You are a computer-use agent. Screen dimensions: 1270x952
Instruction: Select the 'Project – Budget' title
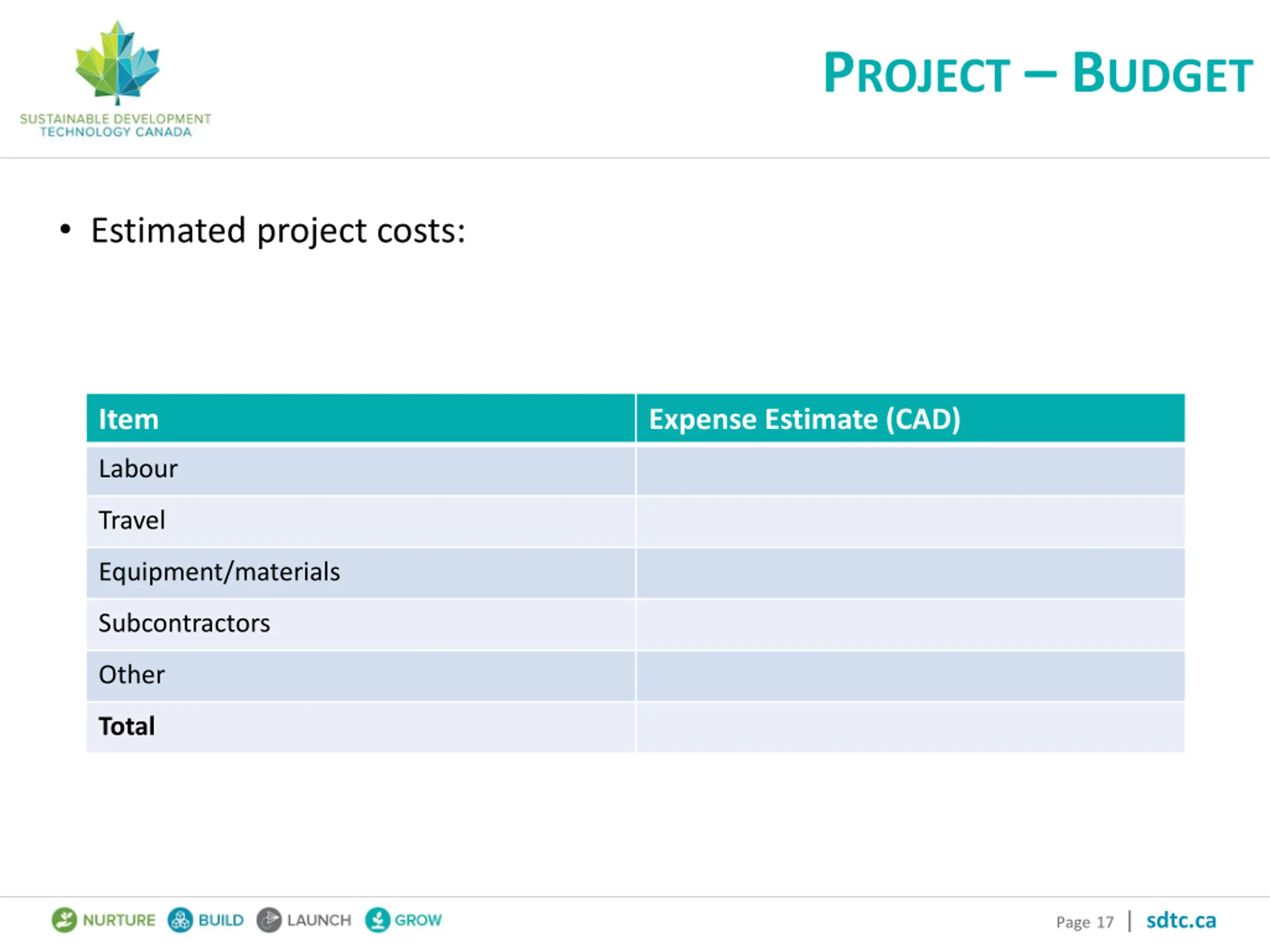(1038, 73)
